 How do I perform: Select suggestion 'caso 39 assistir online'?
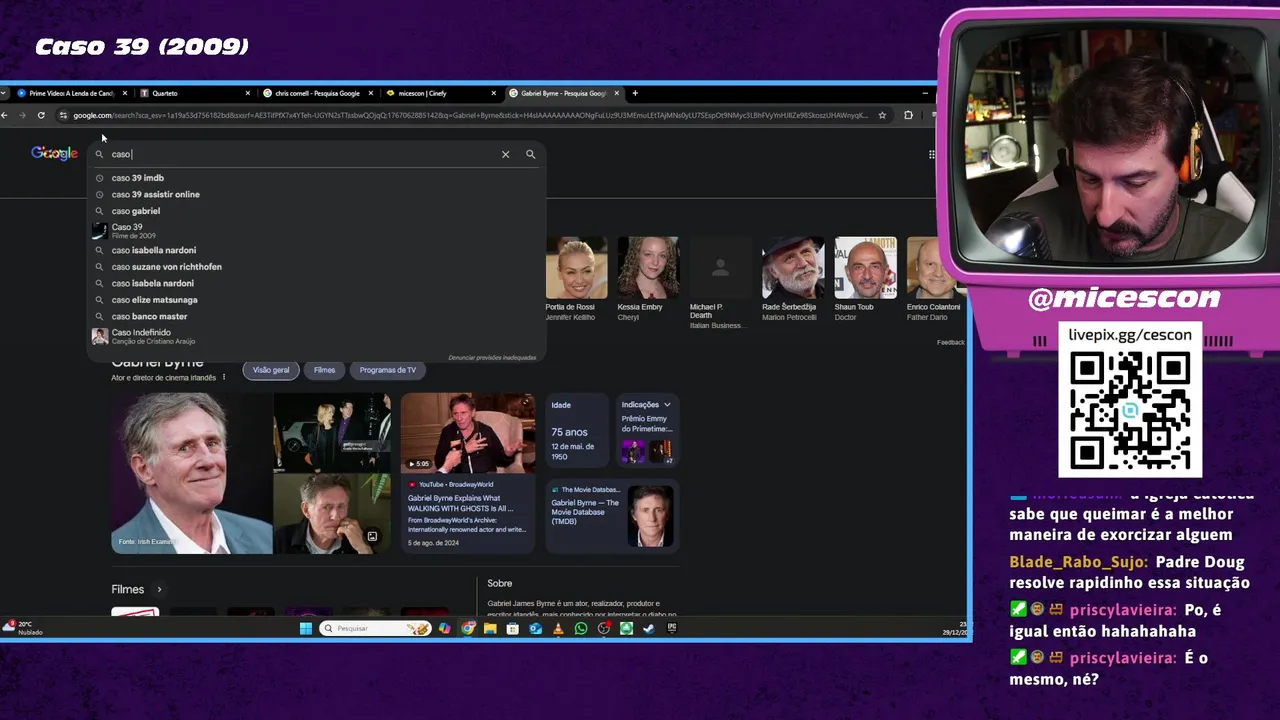(316, 194)
